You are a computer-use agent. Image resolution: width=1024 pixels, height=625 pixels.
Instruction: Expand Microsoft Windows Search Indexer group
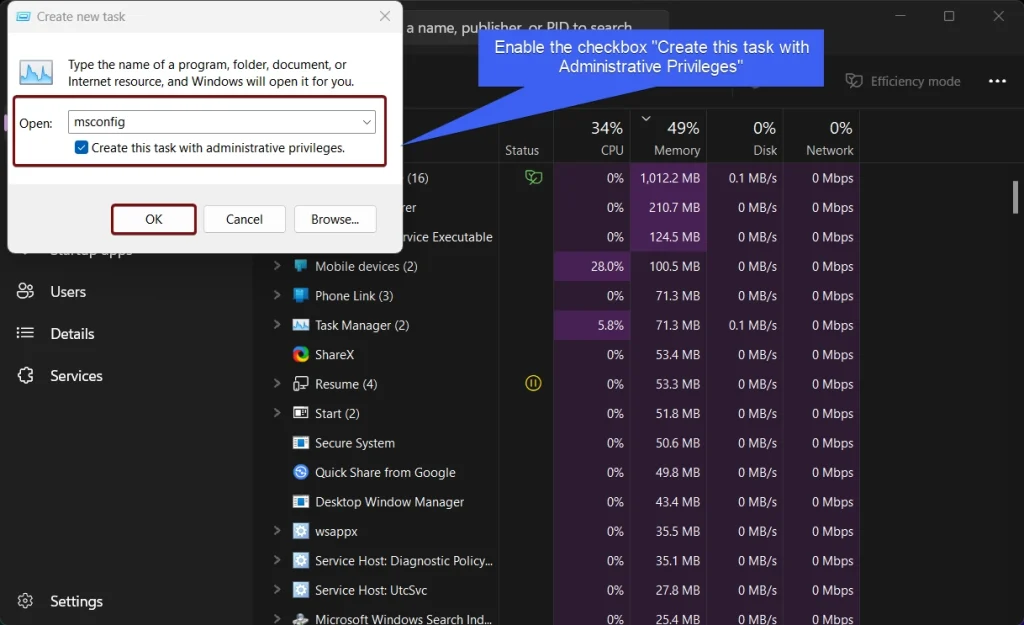click(277, 618)
